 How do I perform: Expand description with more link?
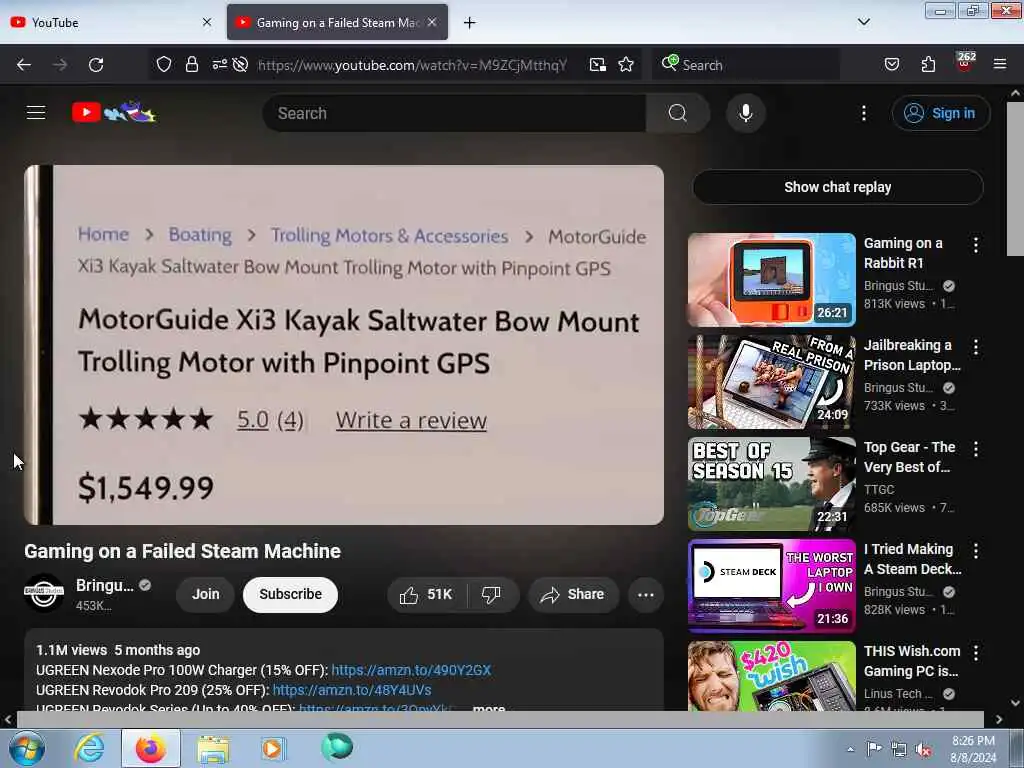click(x=488, y=707)
